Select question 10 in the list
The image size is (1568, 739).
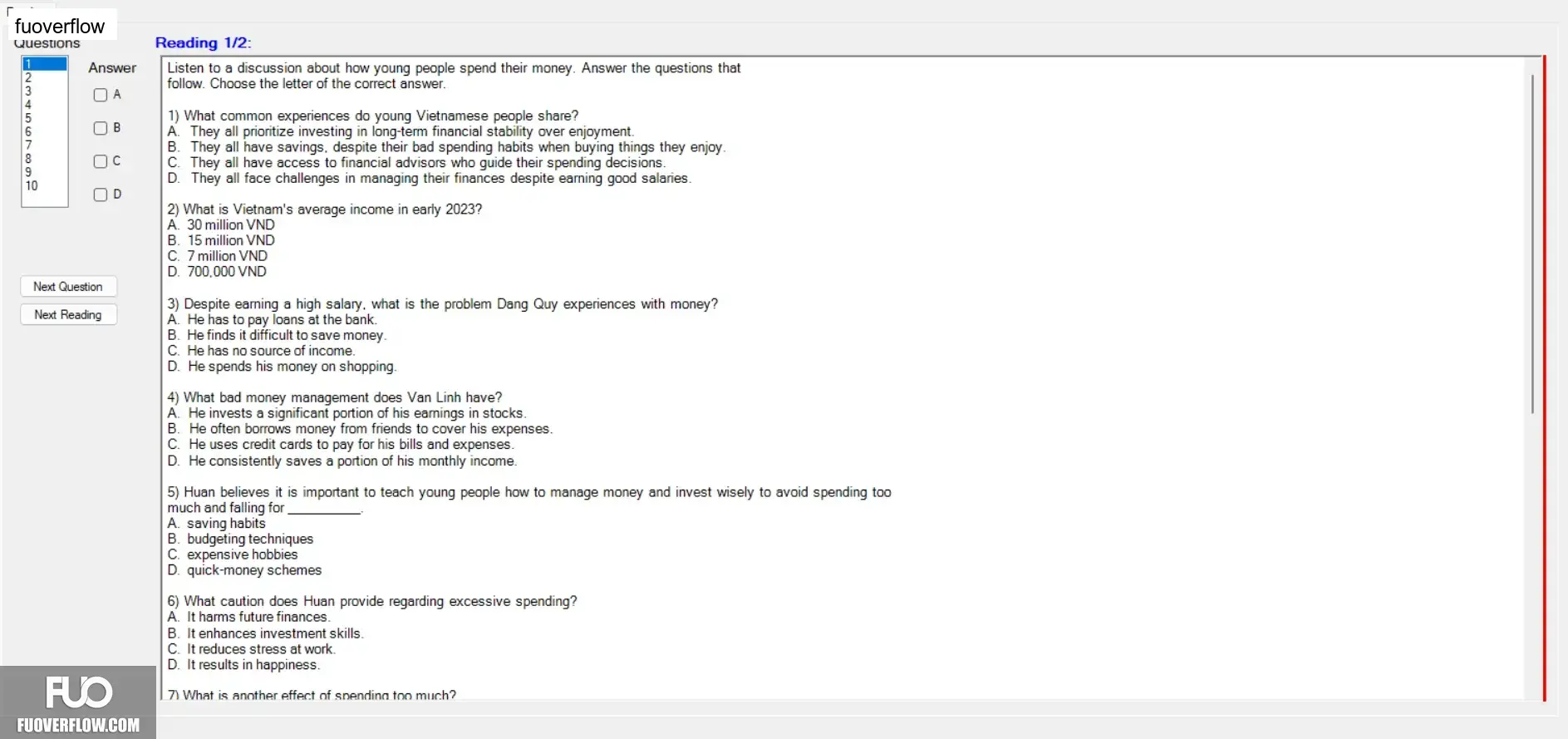pyautogui.click(x=45, y=185)
